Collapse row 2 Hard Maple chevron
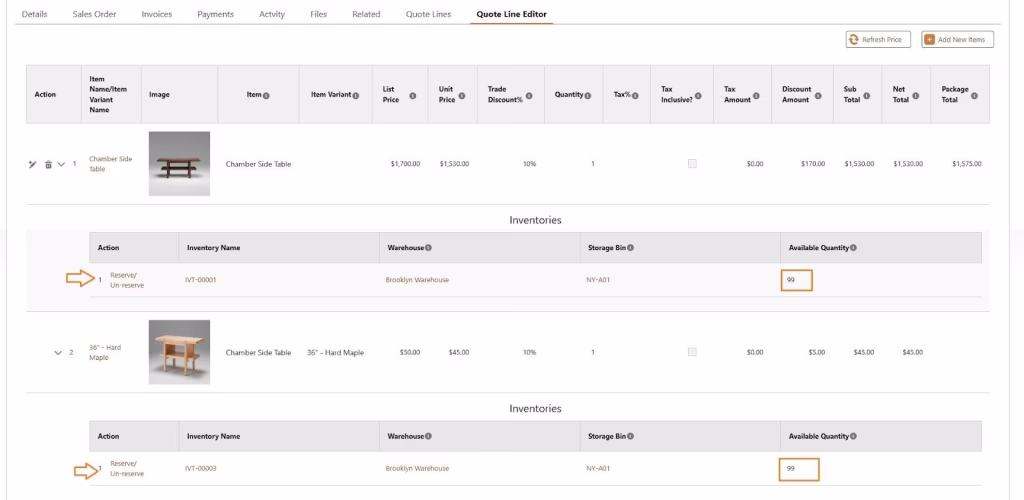The height and width of the screenshot is (500, 1024). tap(58, 352)
